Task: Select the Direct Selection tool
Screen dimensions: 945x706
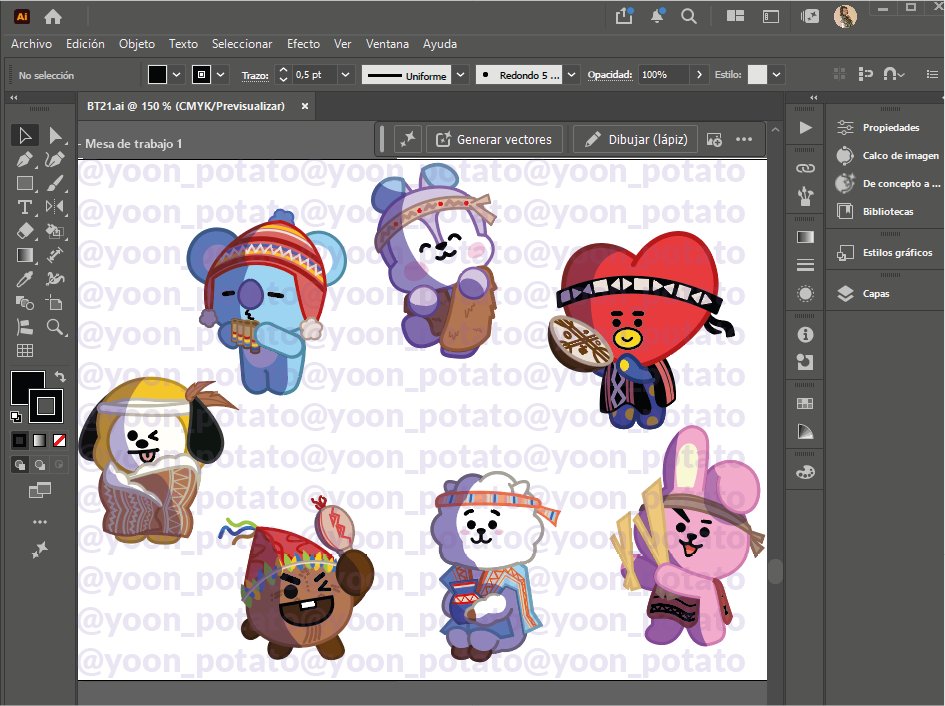Action: 55,135
